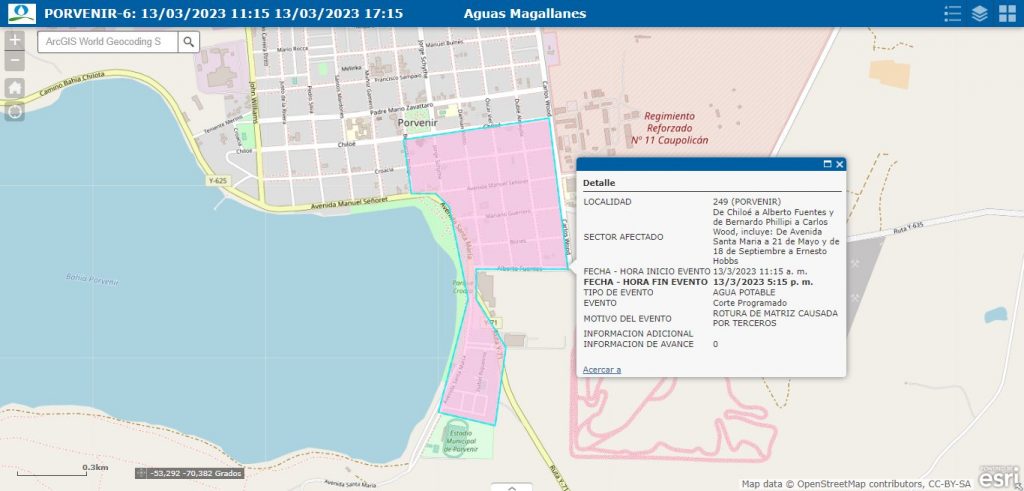
Task: Maximize the Detalle popup window
Action: point(827,164)
